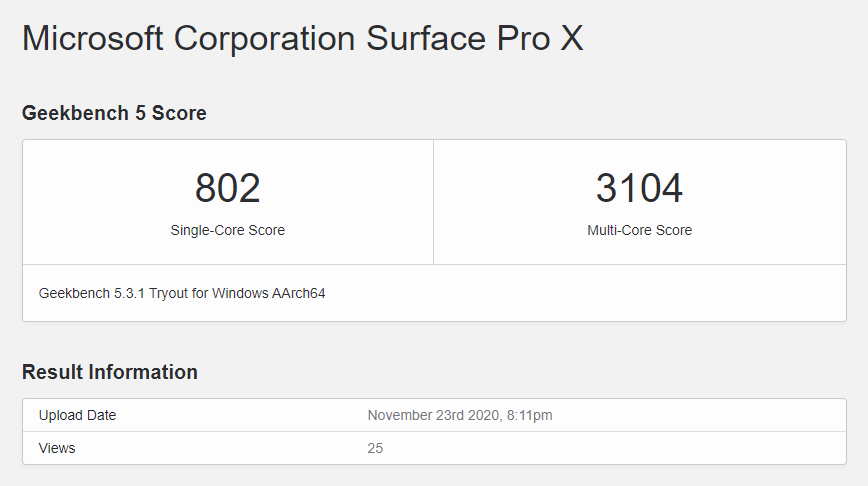This screenshot has height=486, width=868.
Task: Click the word Surface in the page title
Action: [x=426, y=39]
